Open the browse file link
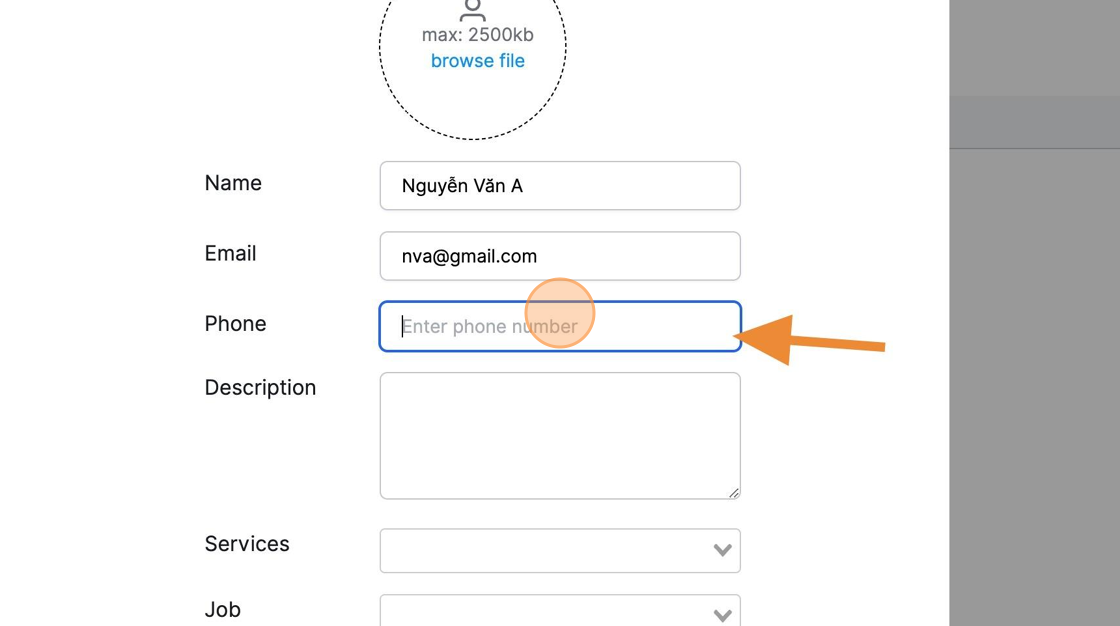Screen dimensions: 1120x626 [x=478, y=61]
